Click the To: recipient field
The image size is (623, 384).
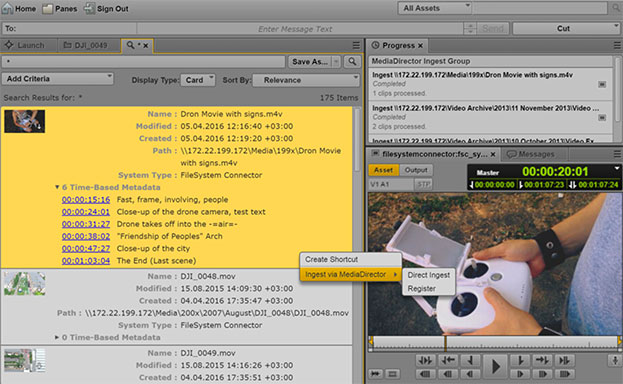[x=69, y=29]
